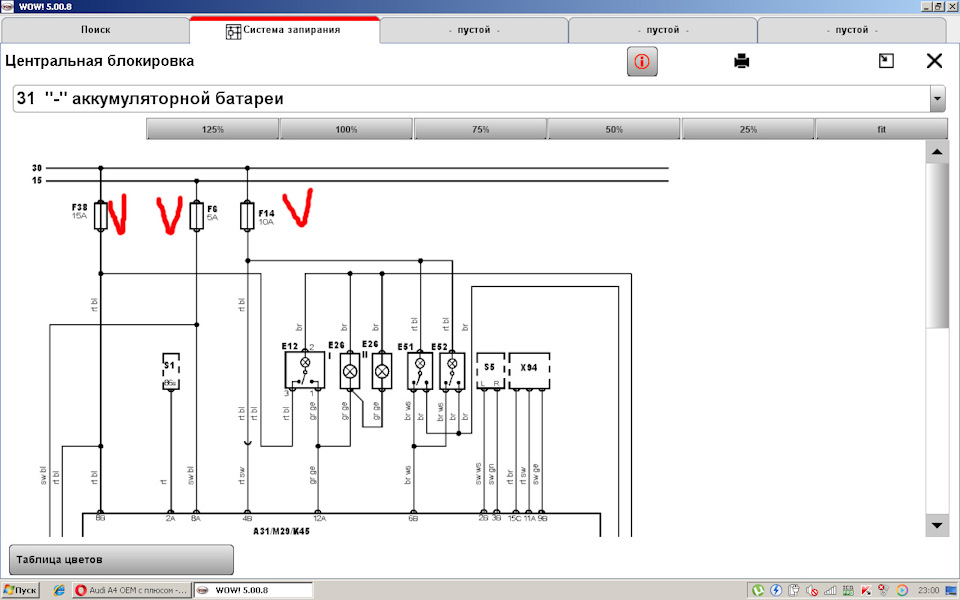
Task: Click the scrollbar down arrow
Action: [937, 525]
